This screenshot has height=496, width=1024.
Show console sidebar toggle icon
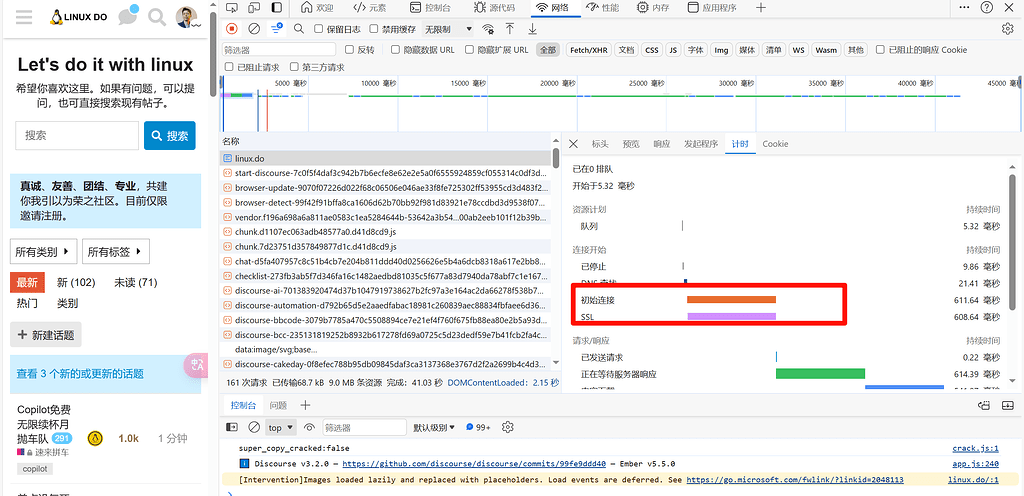click(232, 427)
